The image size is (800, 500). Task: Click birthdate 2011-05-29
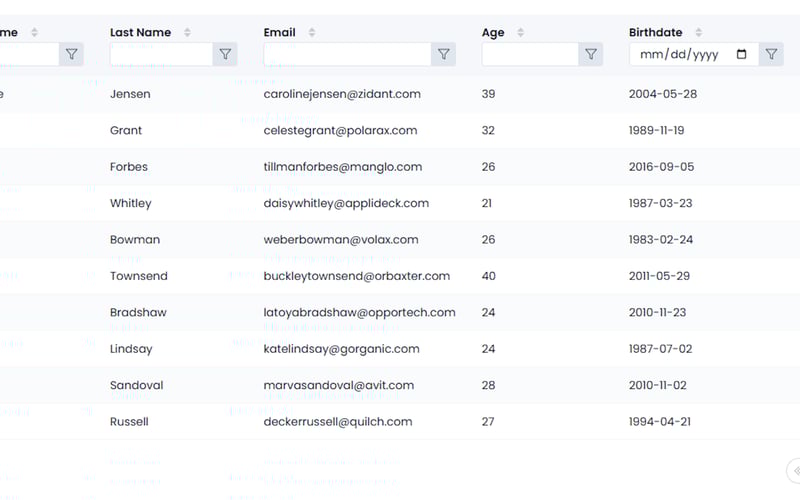(659, 276)
